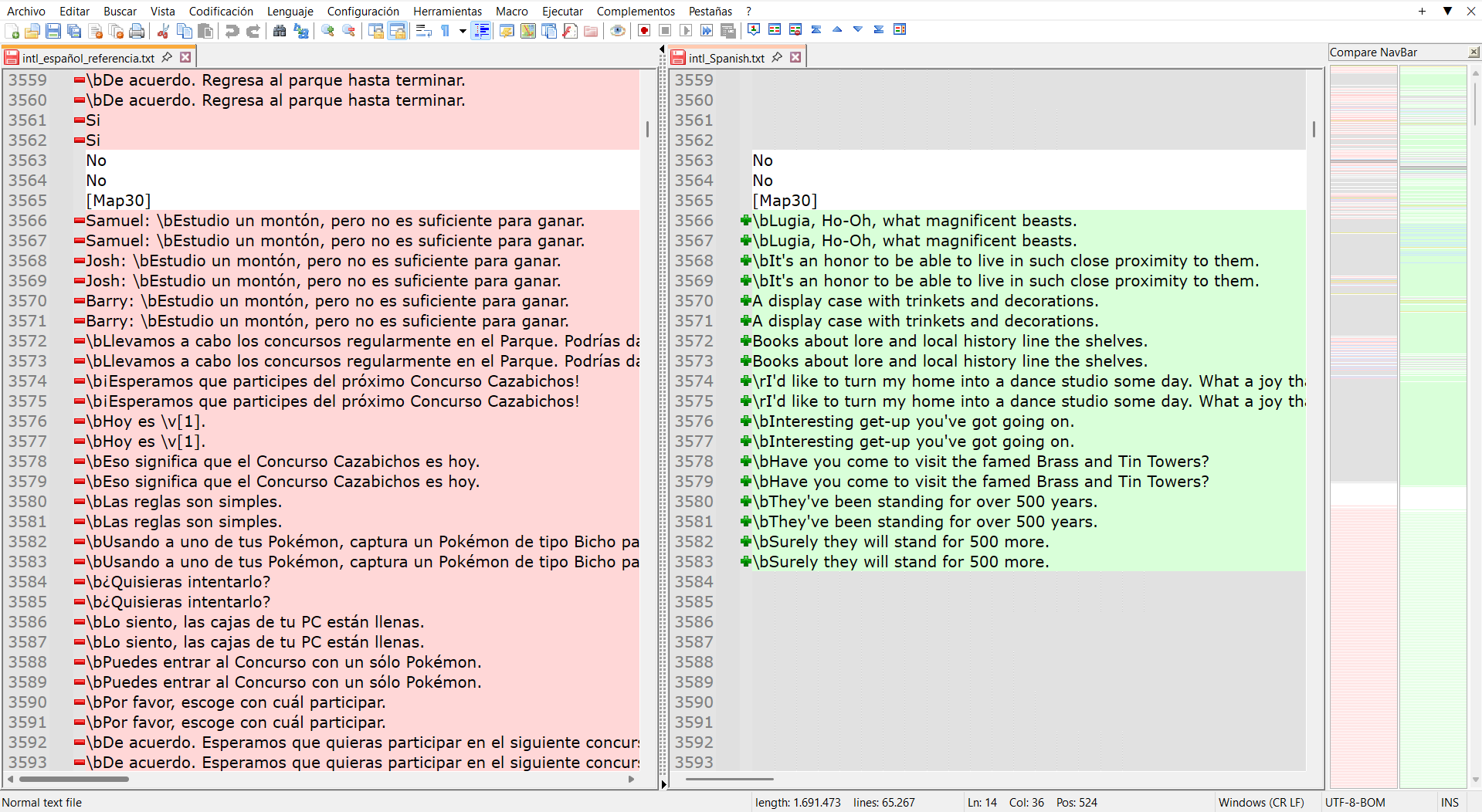Start macro recording with the red dot

pyautogui.click(x=644, y=30)
